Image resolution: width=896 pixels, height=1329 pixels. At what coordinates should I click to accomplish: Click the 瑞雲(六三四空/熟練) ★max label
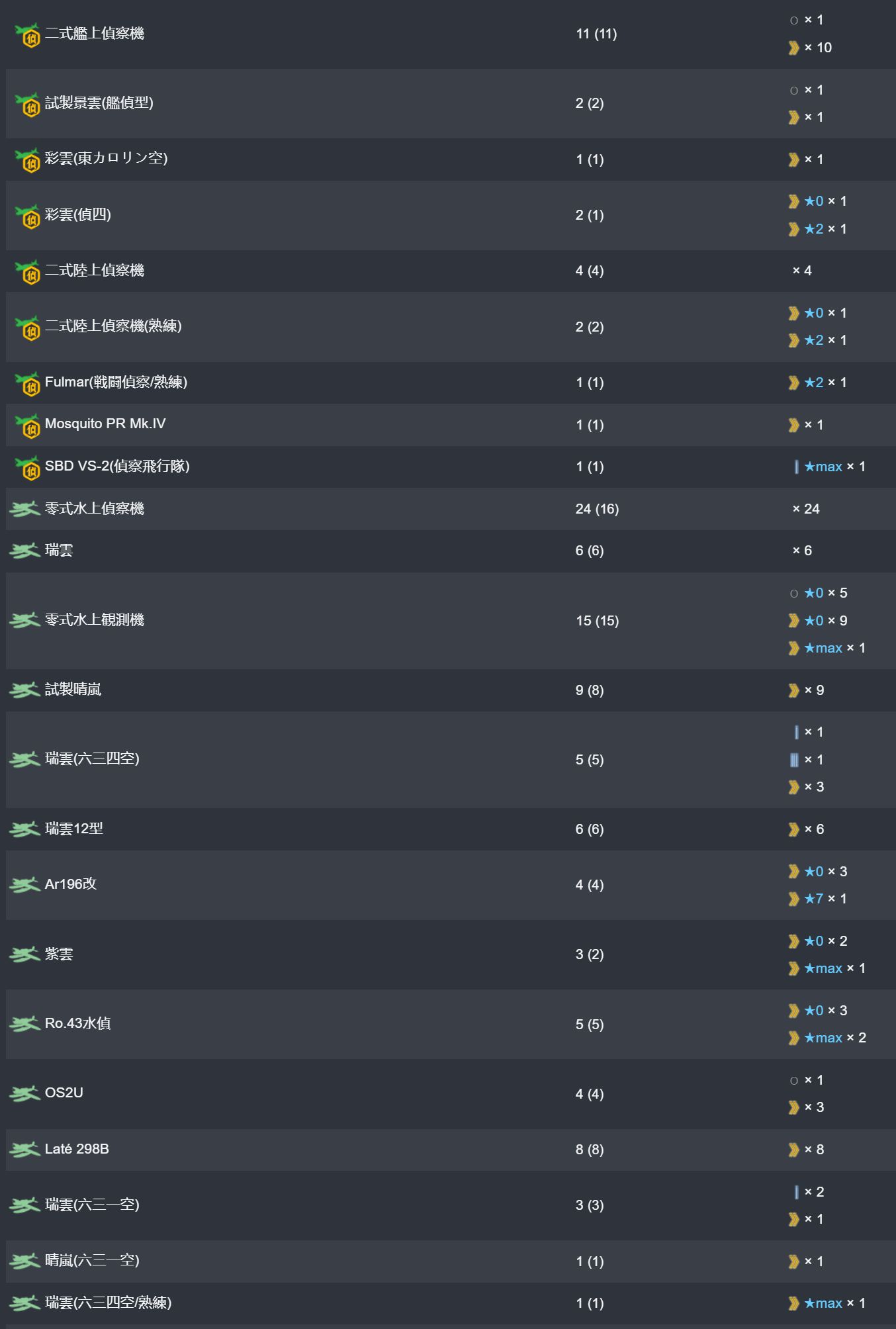pyautogui.click(x=823, y=1303)
